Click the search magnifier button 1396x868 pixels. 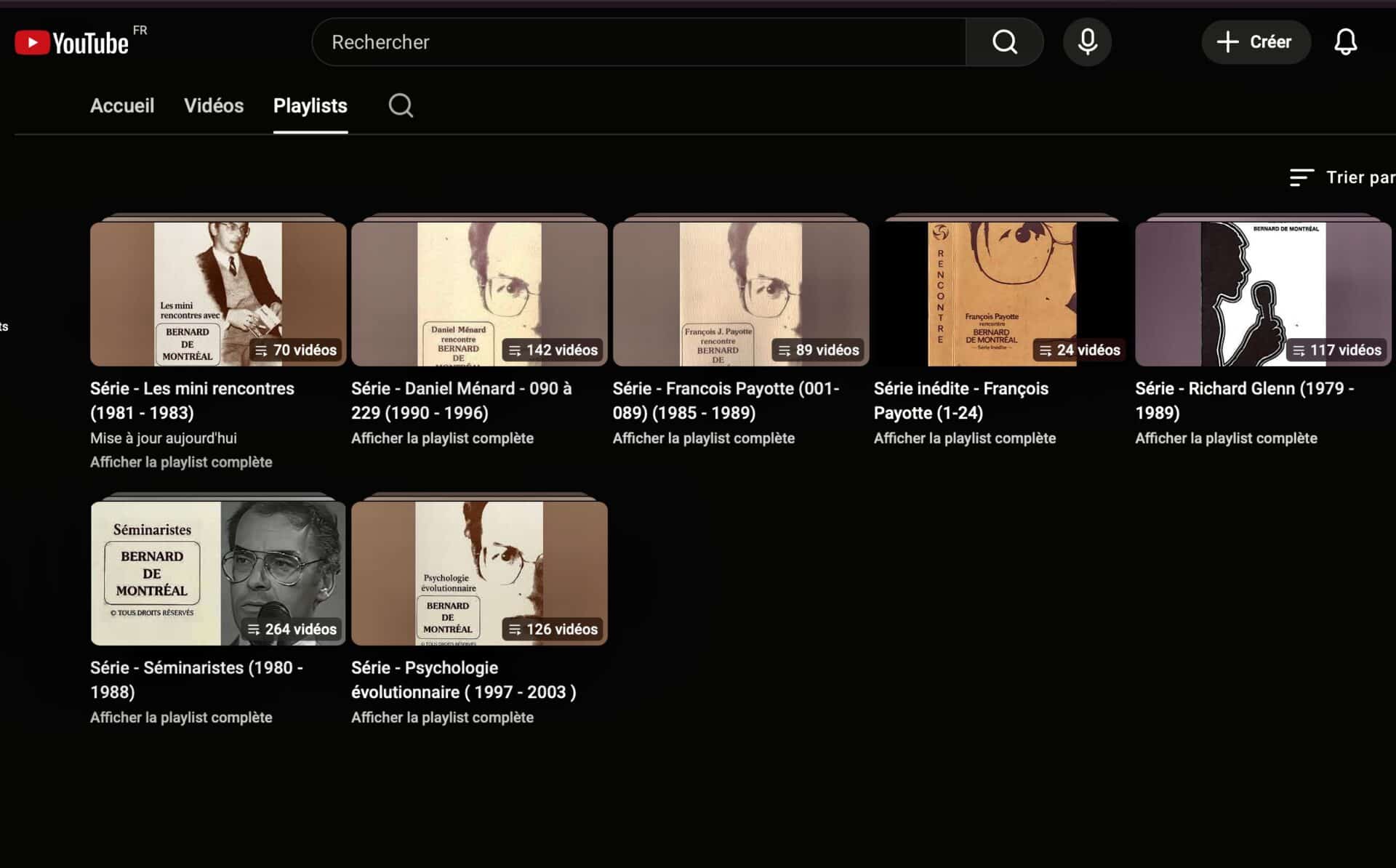[x=1004, y=42]
